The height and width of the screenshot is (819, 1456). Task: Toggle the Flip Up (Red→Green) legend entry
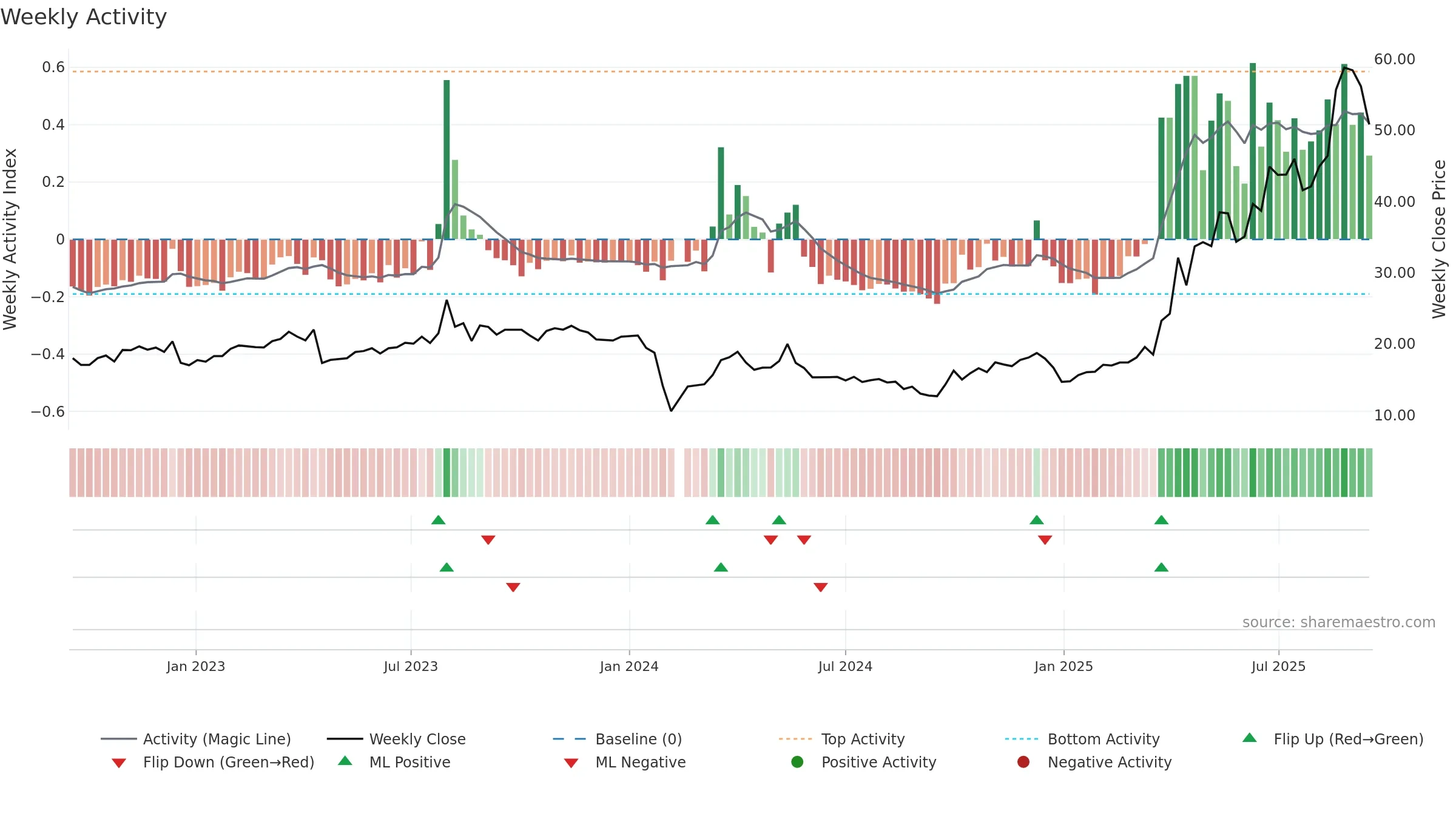pyautogui.click(x=1333, y=739)
